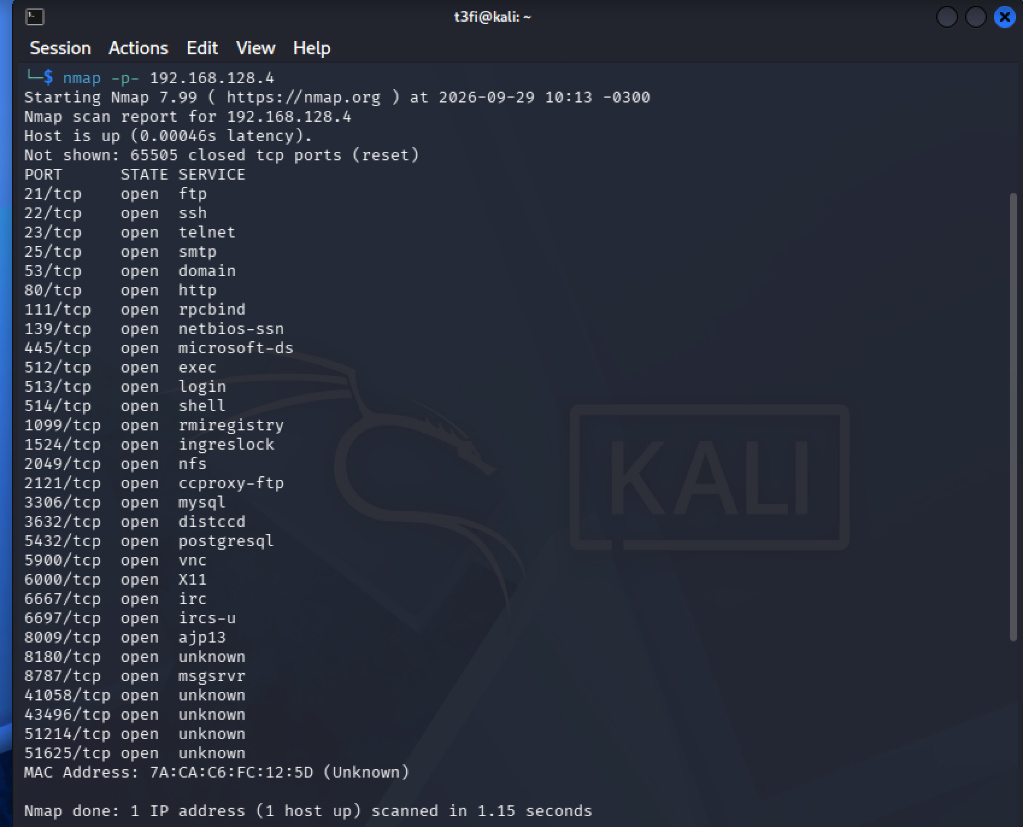
Task: Click the t3fi@kali window title
Action: [493, 17]
